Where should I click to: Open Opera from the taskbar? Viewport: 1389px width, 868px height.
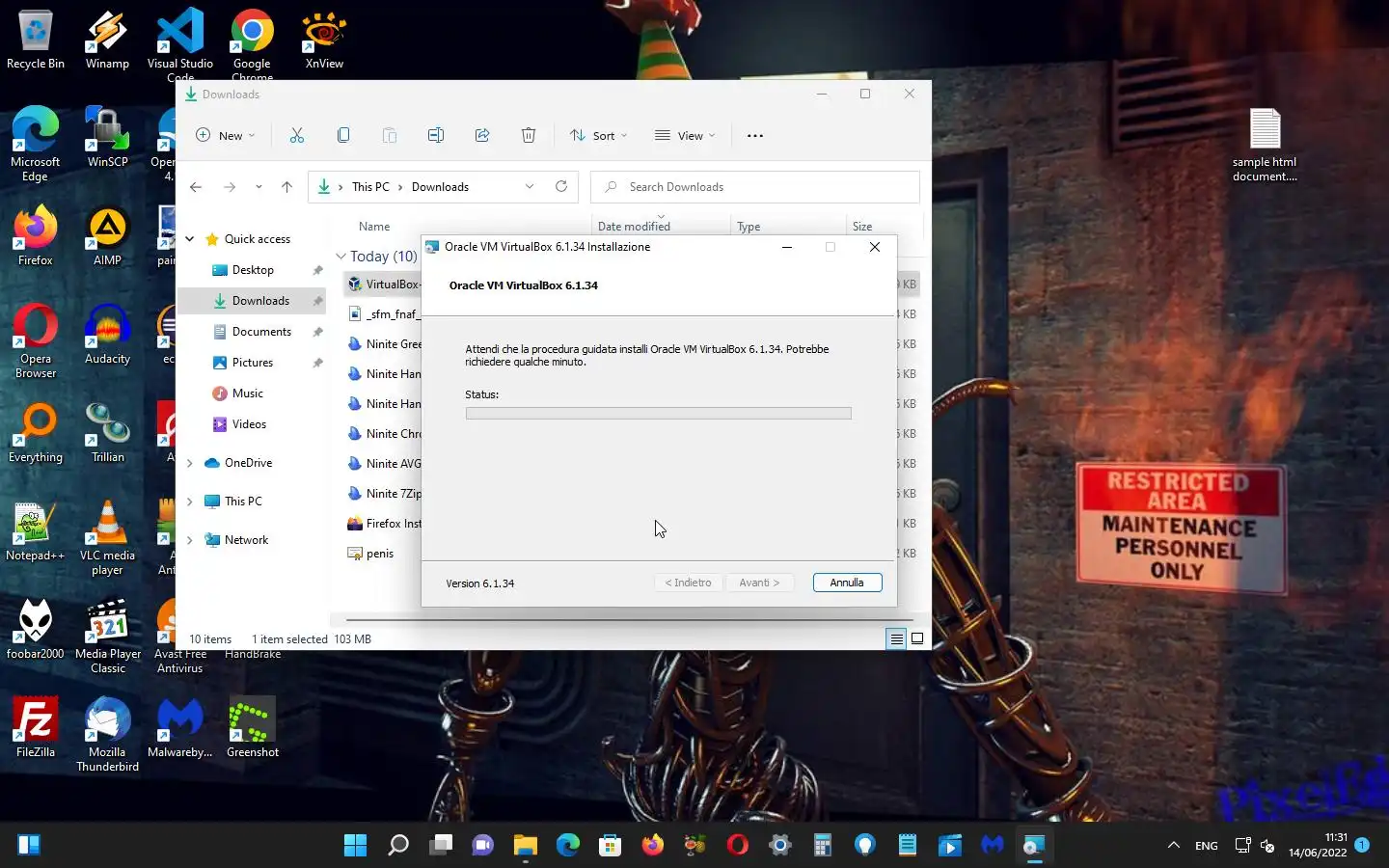click(737, 846)
